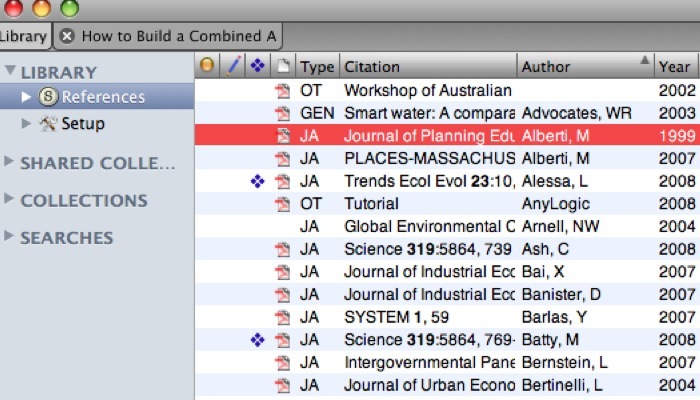700x400 pixels.
Task: Click the attachment page column header icon
Action: [x=284, y=67]
